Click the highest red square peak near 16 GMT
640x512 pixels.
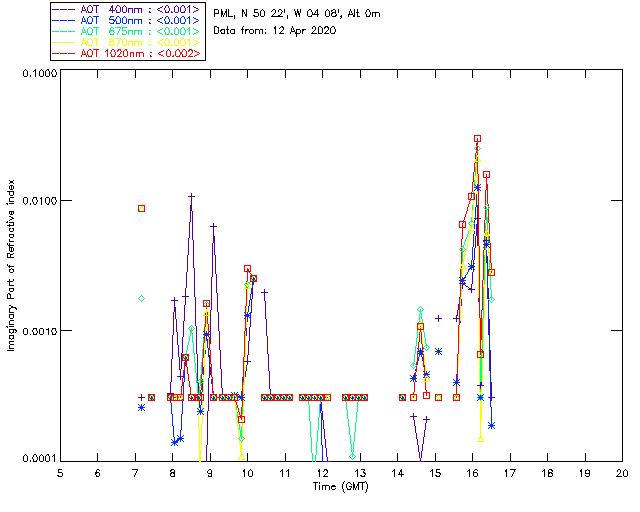tap(477, 139)
